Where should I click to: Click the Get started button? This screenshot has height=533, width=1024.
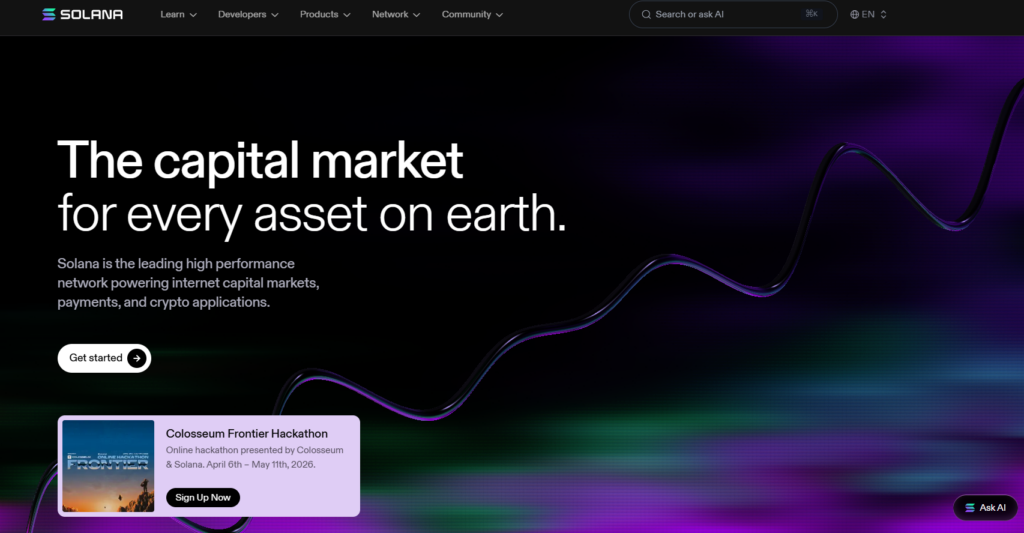point(104,359)
